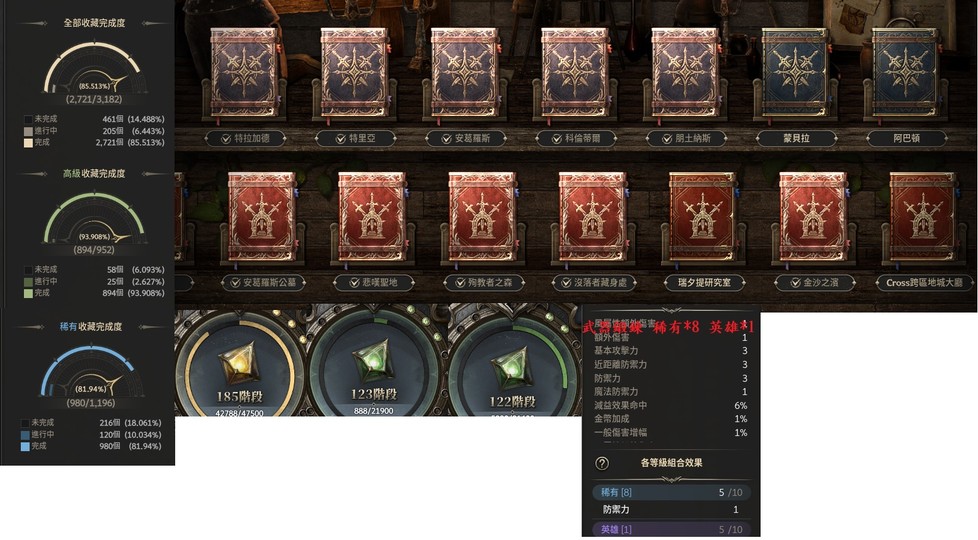Click the green gem at 123階段
This screenshot has height=540, width=978.
tap(373, 363)
